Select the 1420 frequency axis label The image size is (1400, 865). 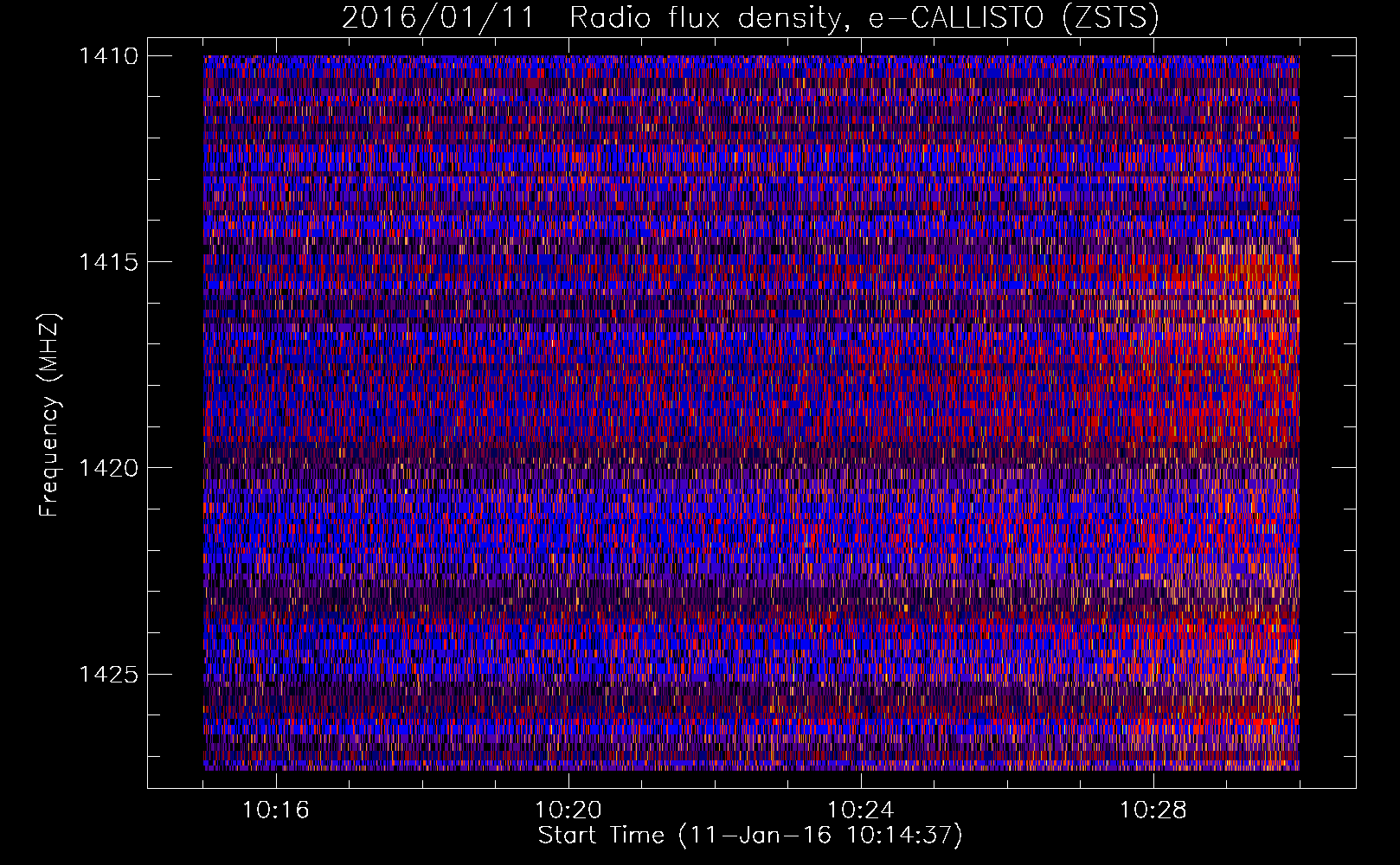[x=108, y=468]
